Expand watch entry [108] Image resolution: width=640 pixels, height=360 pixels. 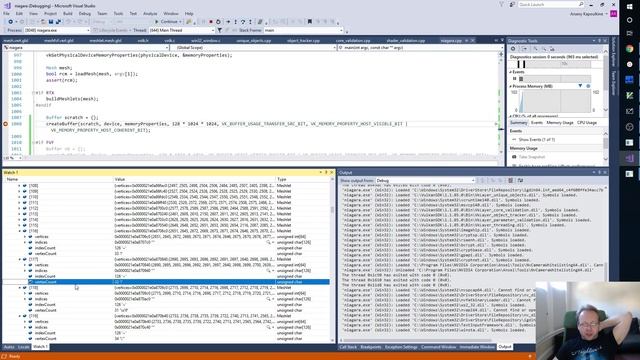19,186
